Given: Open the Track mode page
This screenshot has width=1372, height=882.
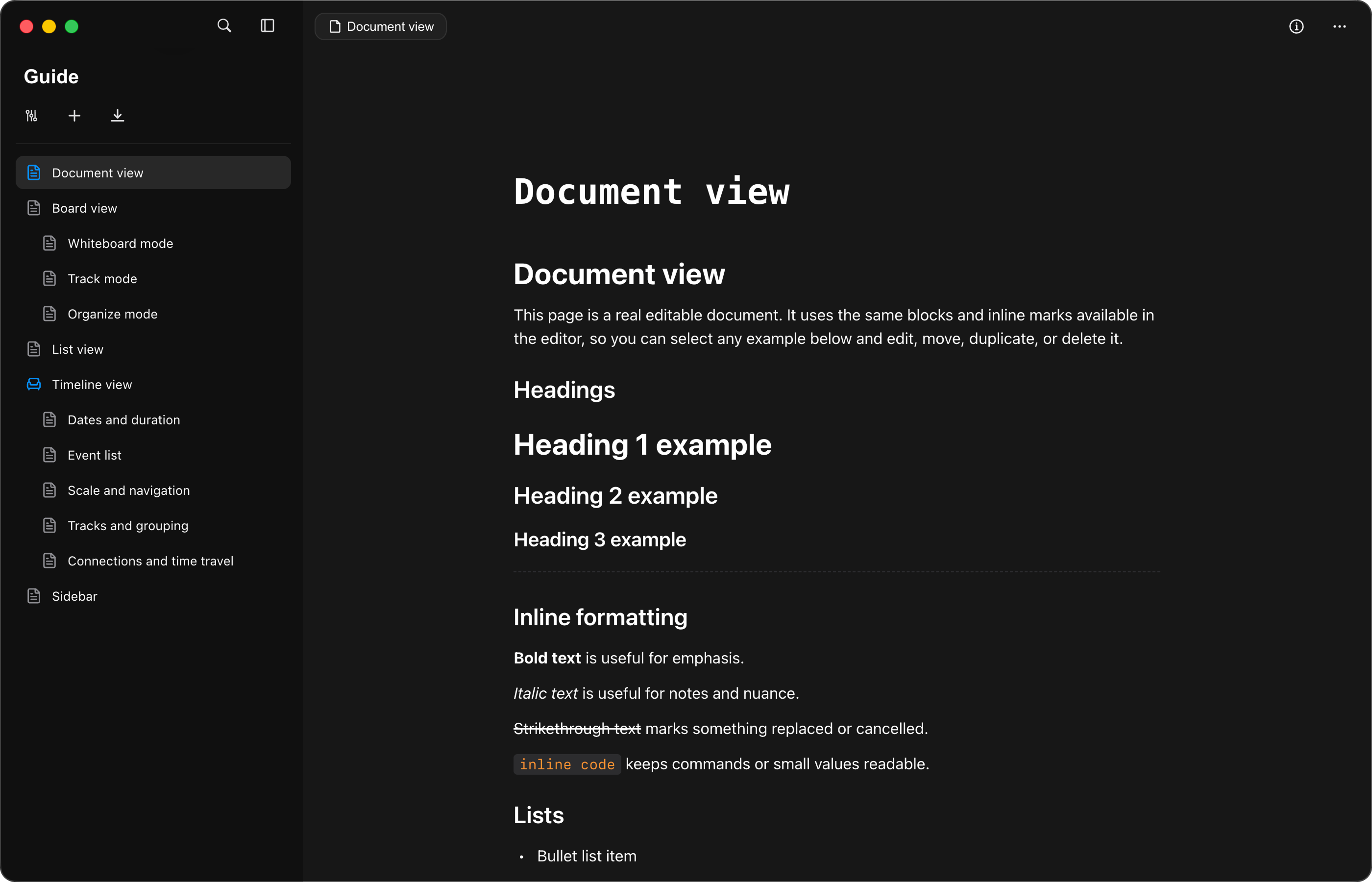Looking at the screenshot, I should [153, 278].
